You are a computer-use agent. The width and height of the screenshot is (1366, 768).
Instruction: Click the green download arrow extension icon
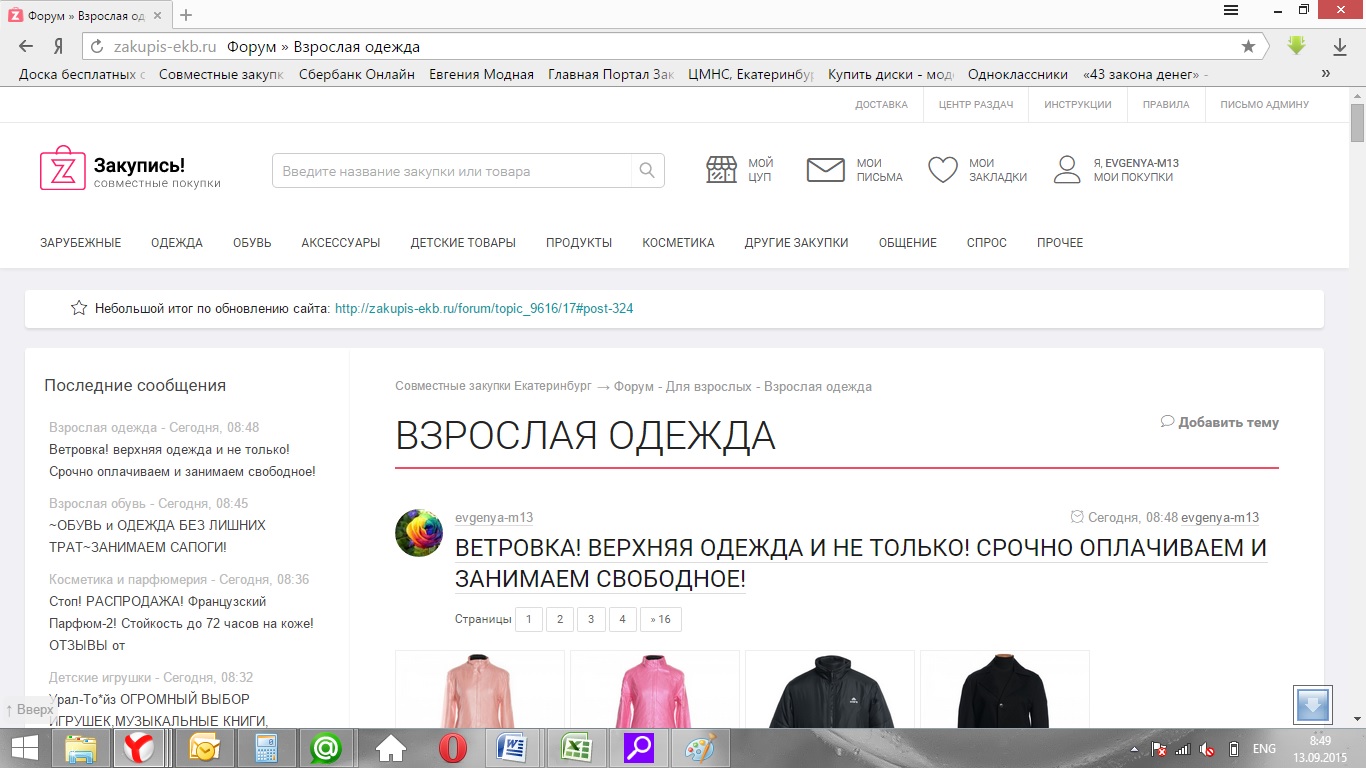pyautogui.click(x=1296, y=46)
